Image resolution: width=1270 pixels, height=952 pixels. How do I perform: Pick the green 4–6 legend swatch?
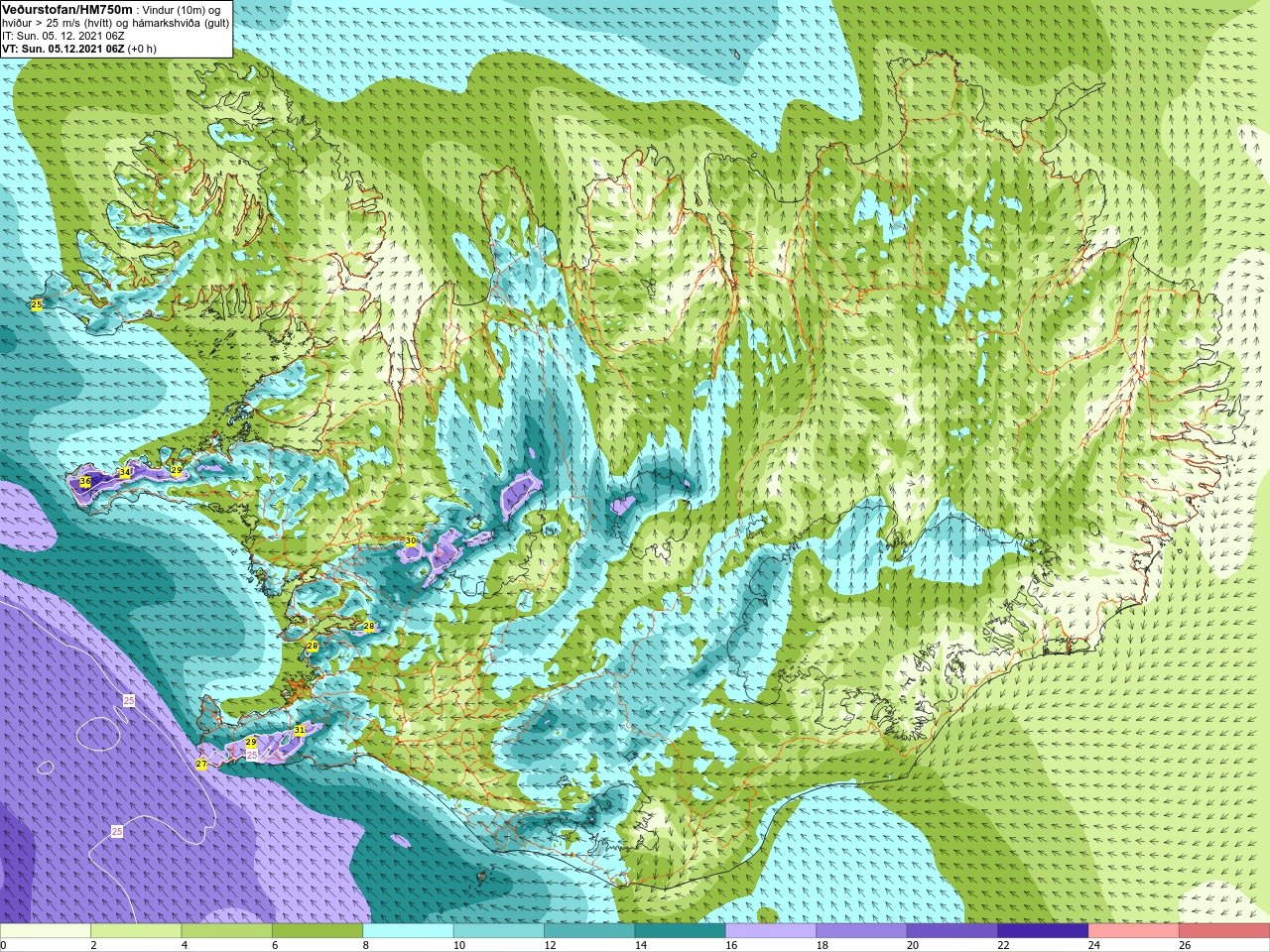click(227, 930)
